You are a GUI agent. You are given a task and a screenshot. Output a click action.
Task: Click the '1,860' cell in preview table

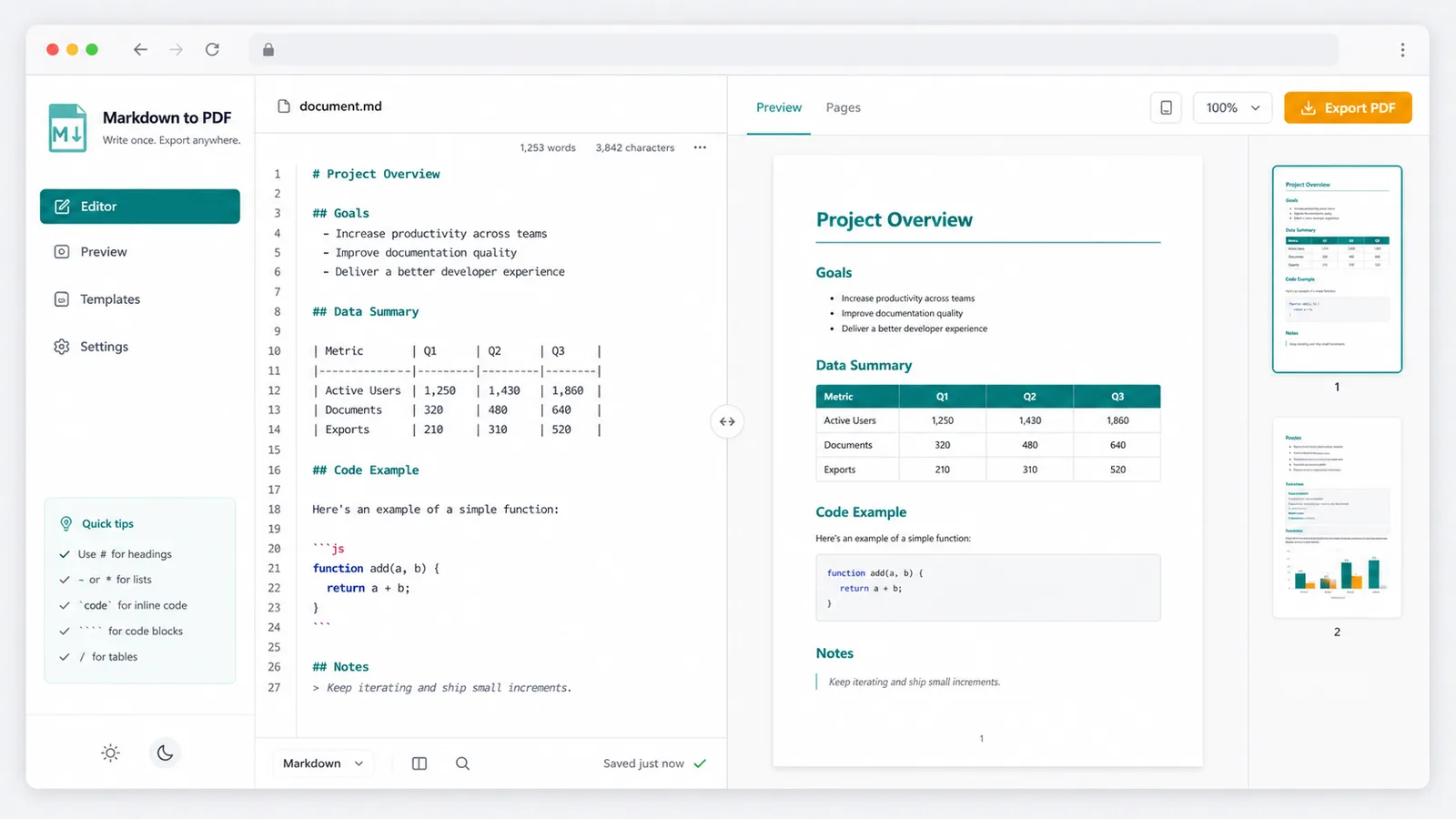[x=1117, y=420]
